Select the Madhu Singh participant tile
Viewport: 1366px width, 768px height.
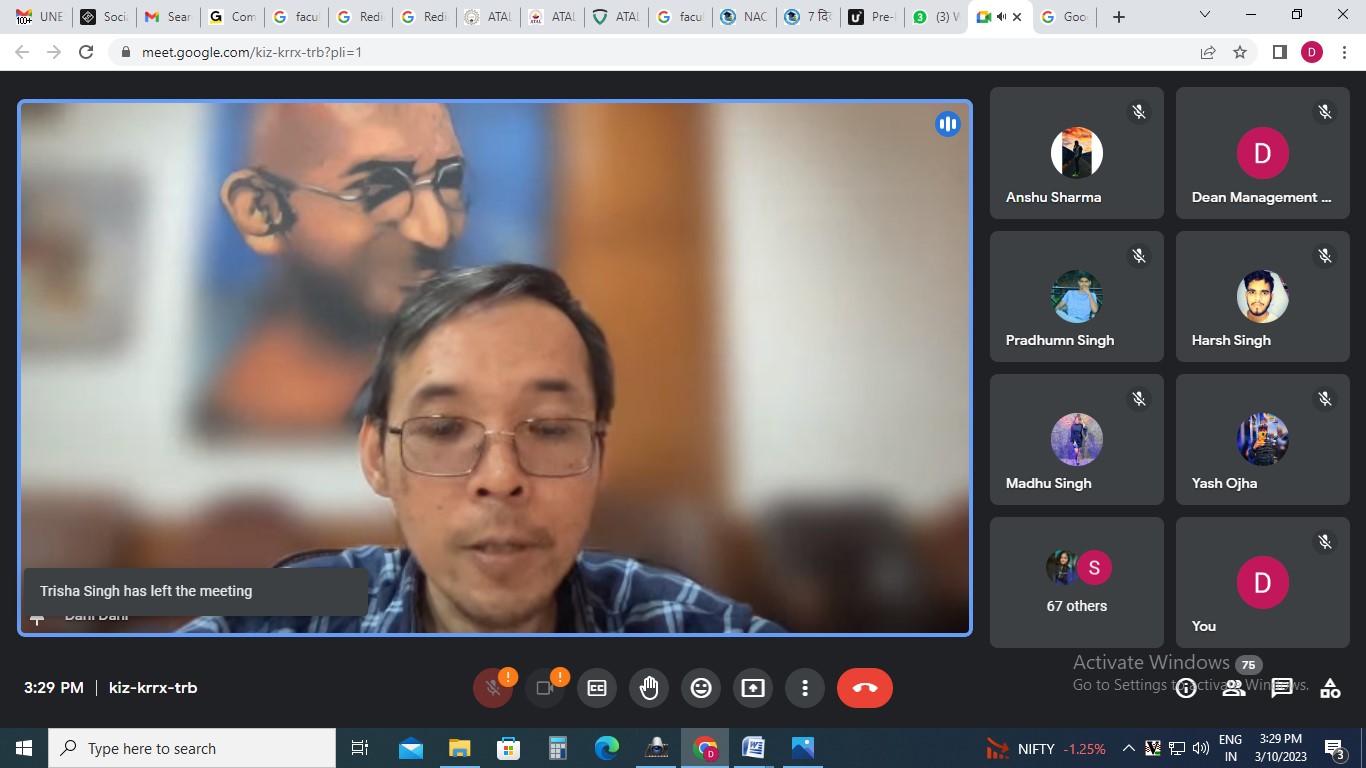click(x=1077, y=439)
